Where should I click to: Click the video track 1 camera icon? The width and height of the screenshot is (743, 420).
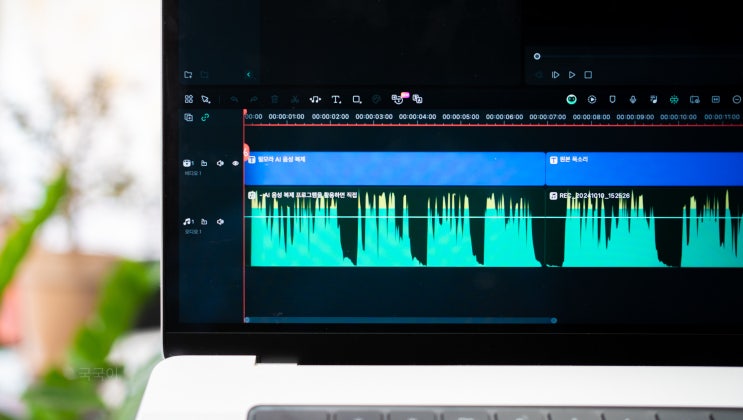coord(188,163)
